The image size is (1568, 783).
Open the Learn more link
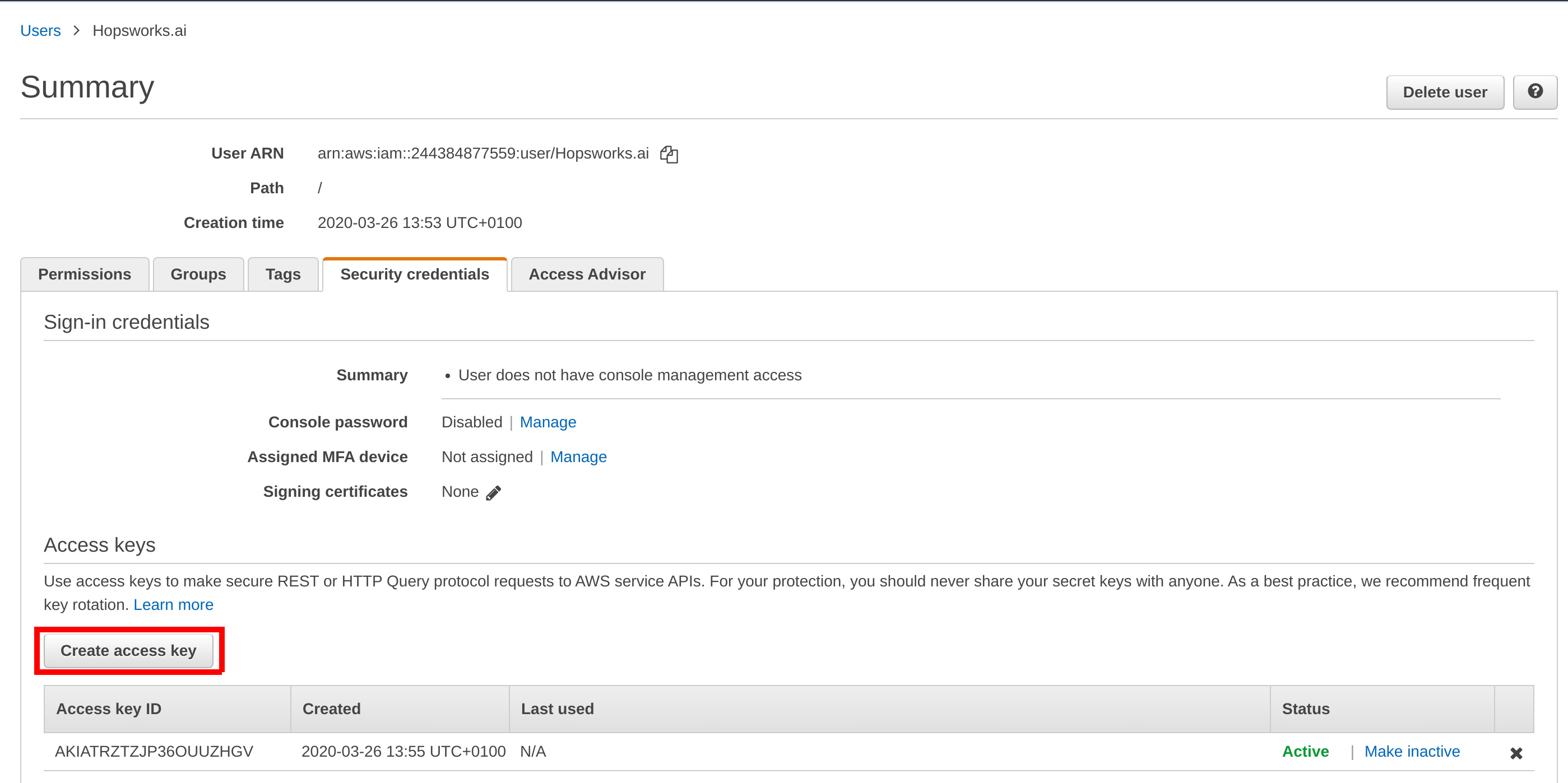(x=173, y=605)
